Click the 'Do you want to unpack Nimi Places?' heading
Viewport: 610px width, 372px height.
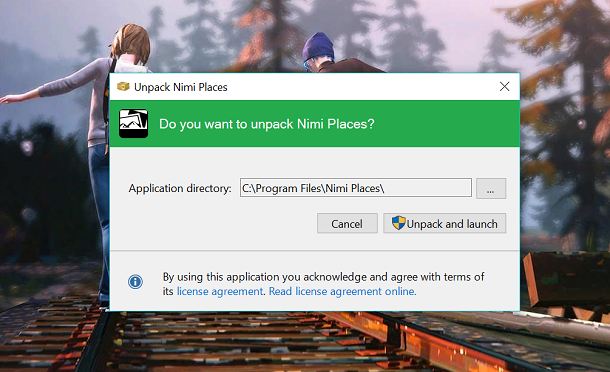[266, 124]
